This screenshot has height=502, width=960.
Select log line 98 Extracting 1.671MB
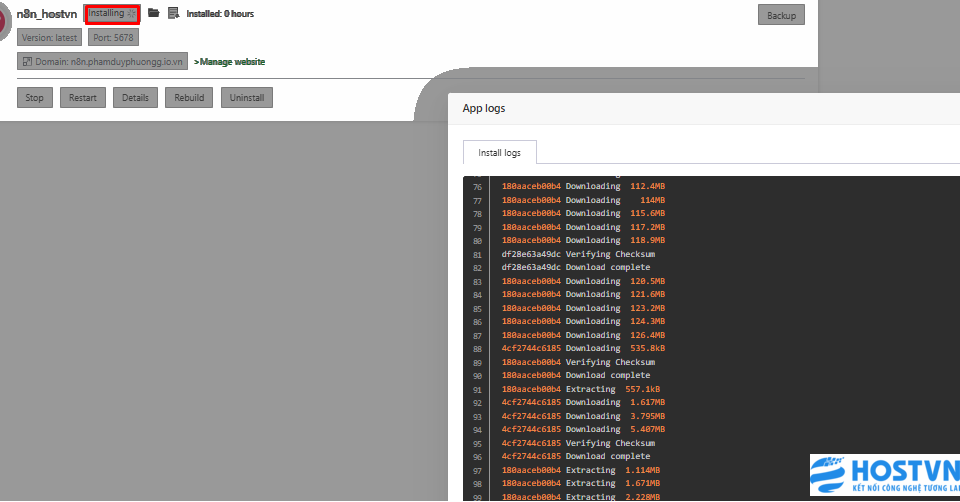coord(581,482)
